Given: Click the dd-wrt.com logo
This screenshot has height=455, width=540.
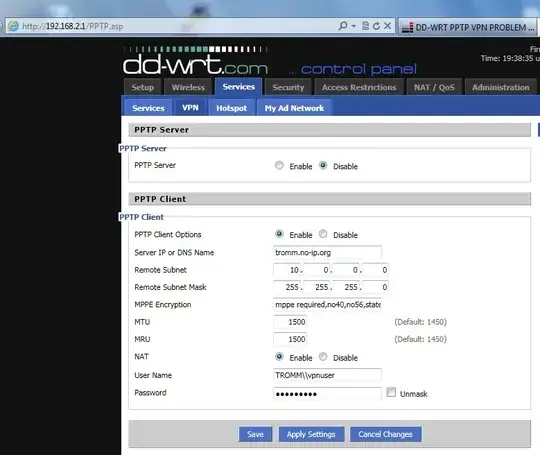Looking at the screenshot, I should click(195, 61).
